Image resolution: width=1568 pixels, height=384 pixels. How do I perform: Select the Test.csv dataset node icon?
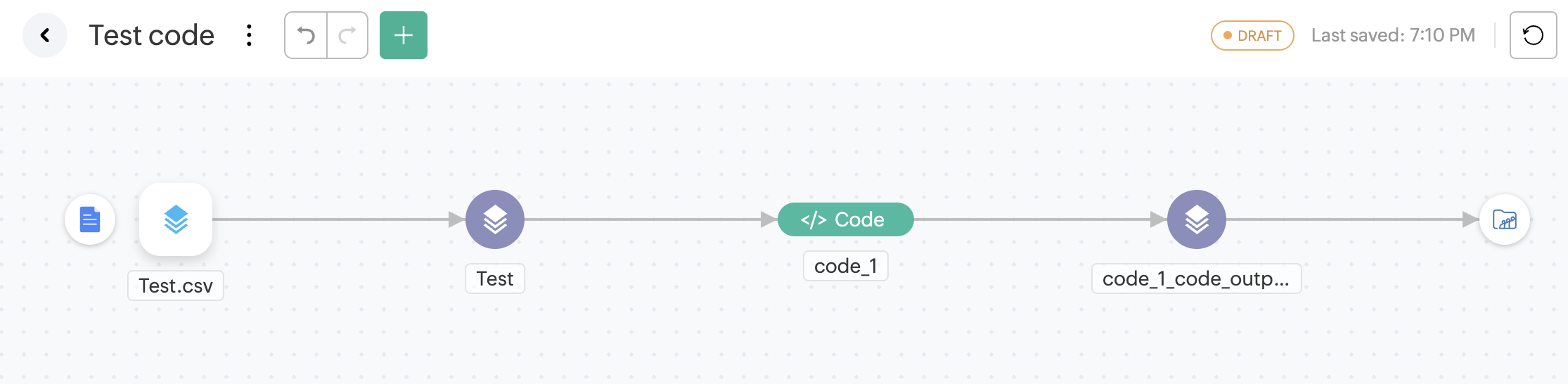[x=176, y=219]
